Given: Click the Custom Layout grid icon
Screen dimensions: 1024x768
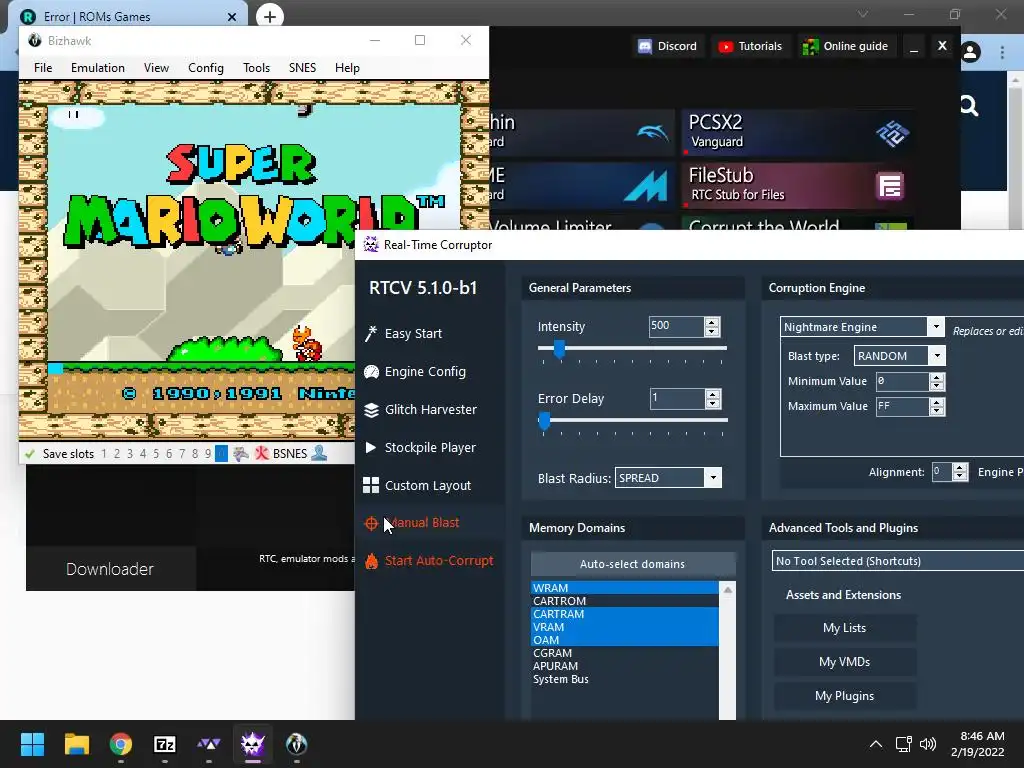Looking at the screenshot, I should 371,485.
